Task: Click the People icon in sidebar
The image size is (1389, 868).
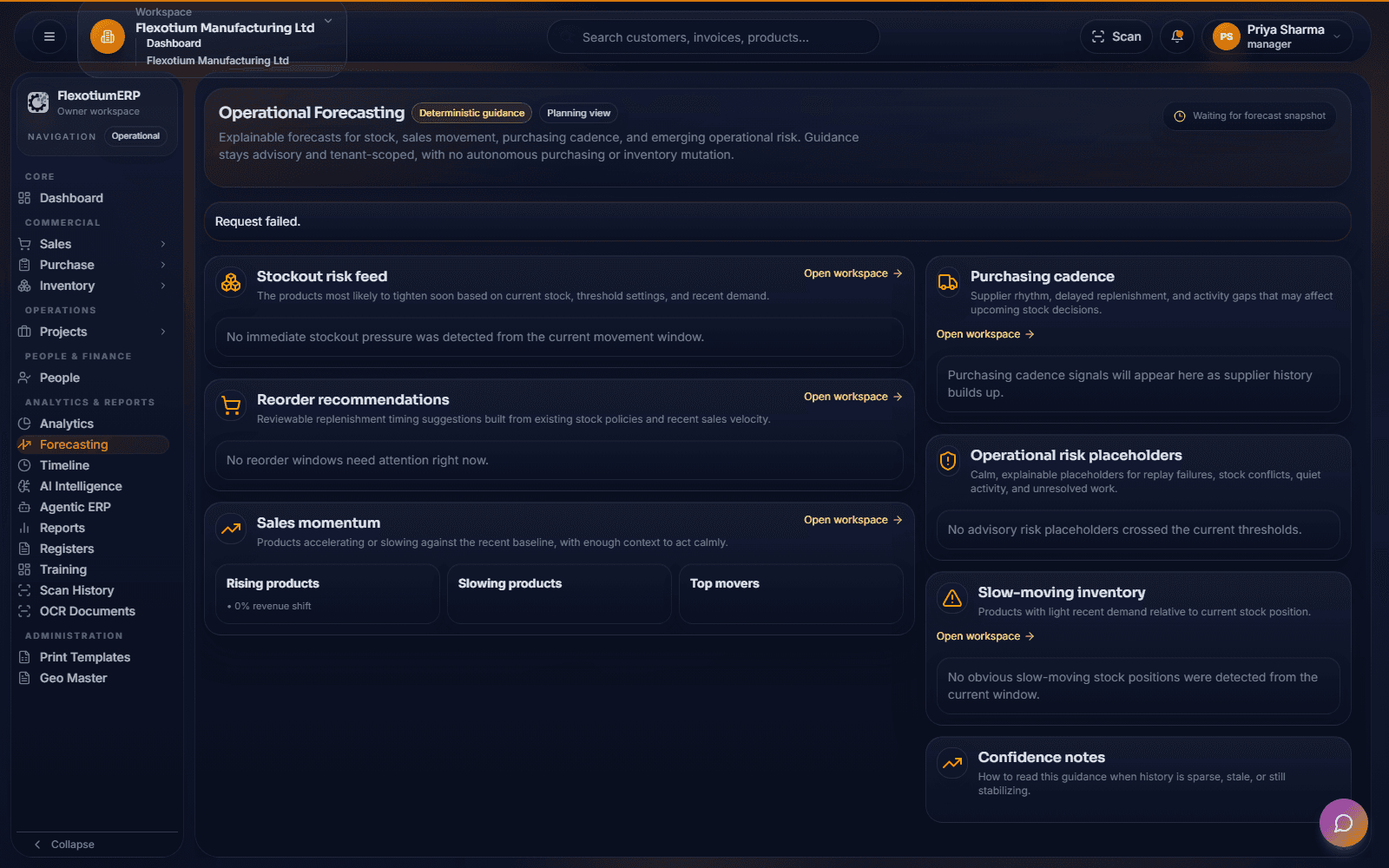Action: pos(24,378)
